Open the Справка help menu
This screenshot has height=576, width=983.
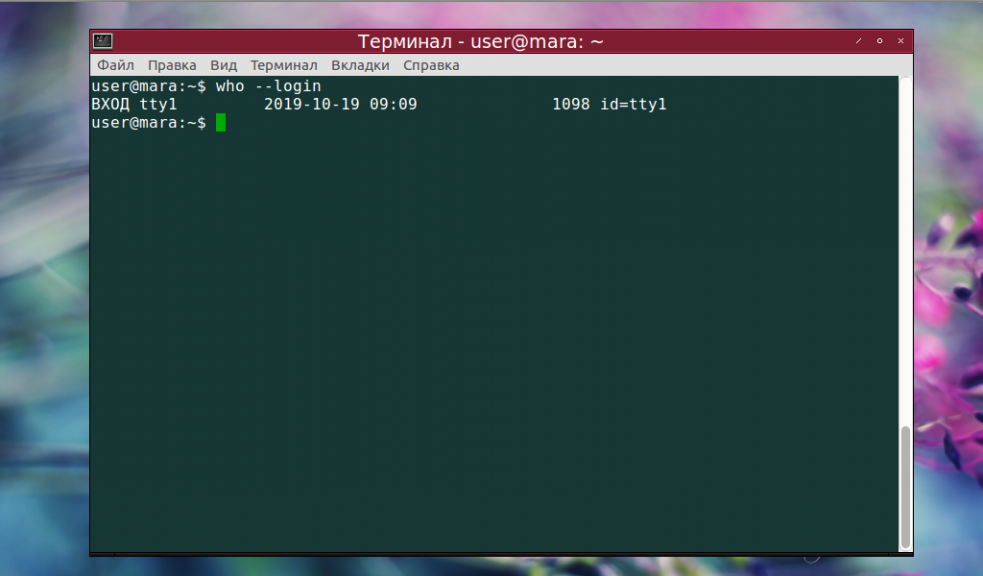click(431, 65)
